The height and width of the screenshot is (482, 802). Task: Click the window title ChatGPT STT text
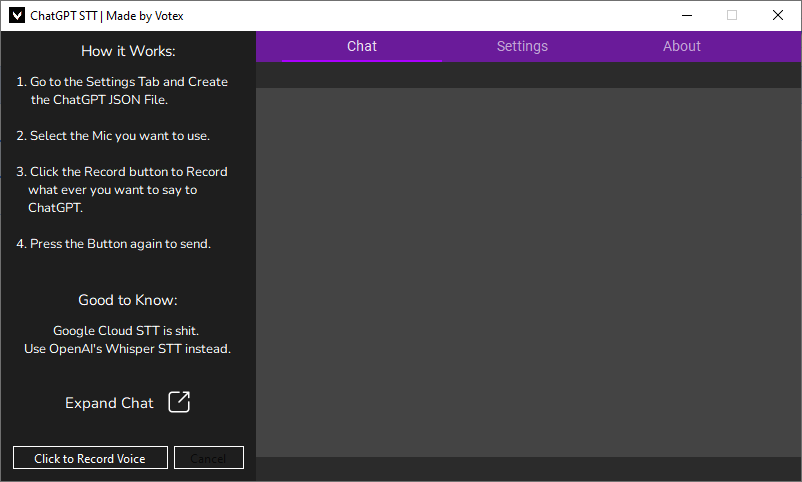106,16
